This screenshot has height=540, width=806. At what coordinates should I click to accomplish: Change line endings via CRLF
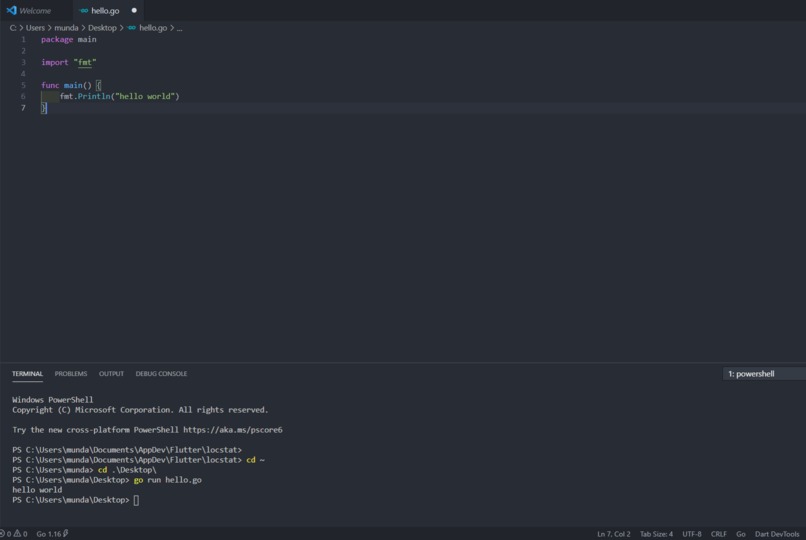click(x=719, y=534)
